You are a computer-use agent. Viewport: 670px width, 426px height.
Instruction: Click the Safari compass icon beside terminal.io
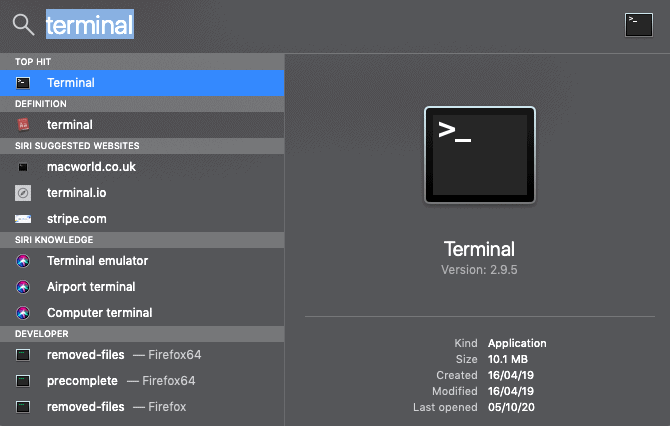pyautogui.click(x=23, y=193)
